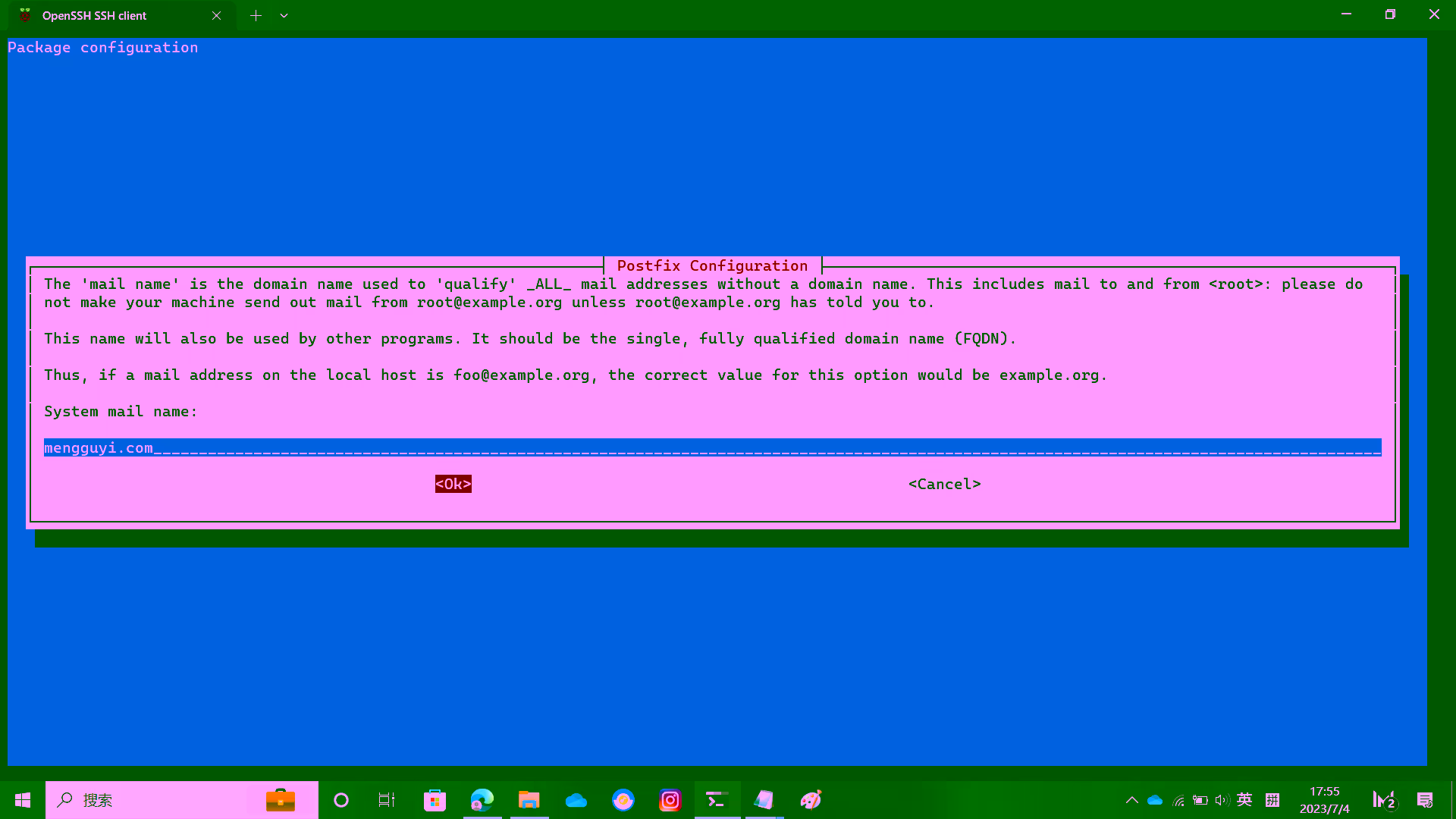Viewport: 1456px width, 819px height.
Task: Open Cortana circle icon on taskbar
Action: pos(341,800)
